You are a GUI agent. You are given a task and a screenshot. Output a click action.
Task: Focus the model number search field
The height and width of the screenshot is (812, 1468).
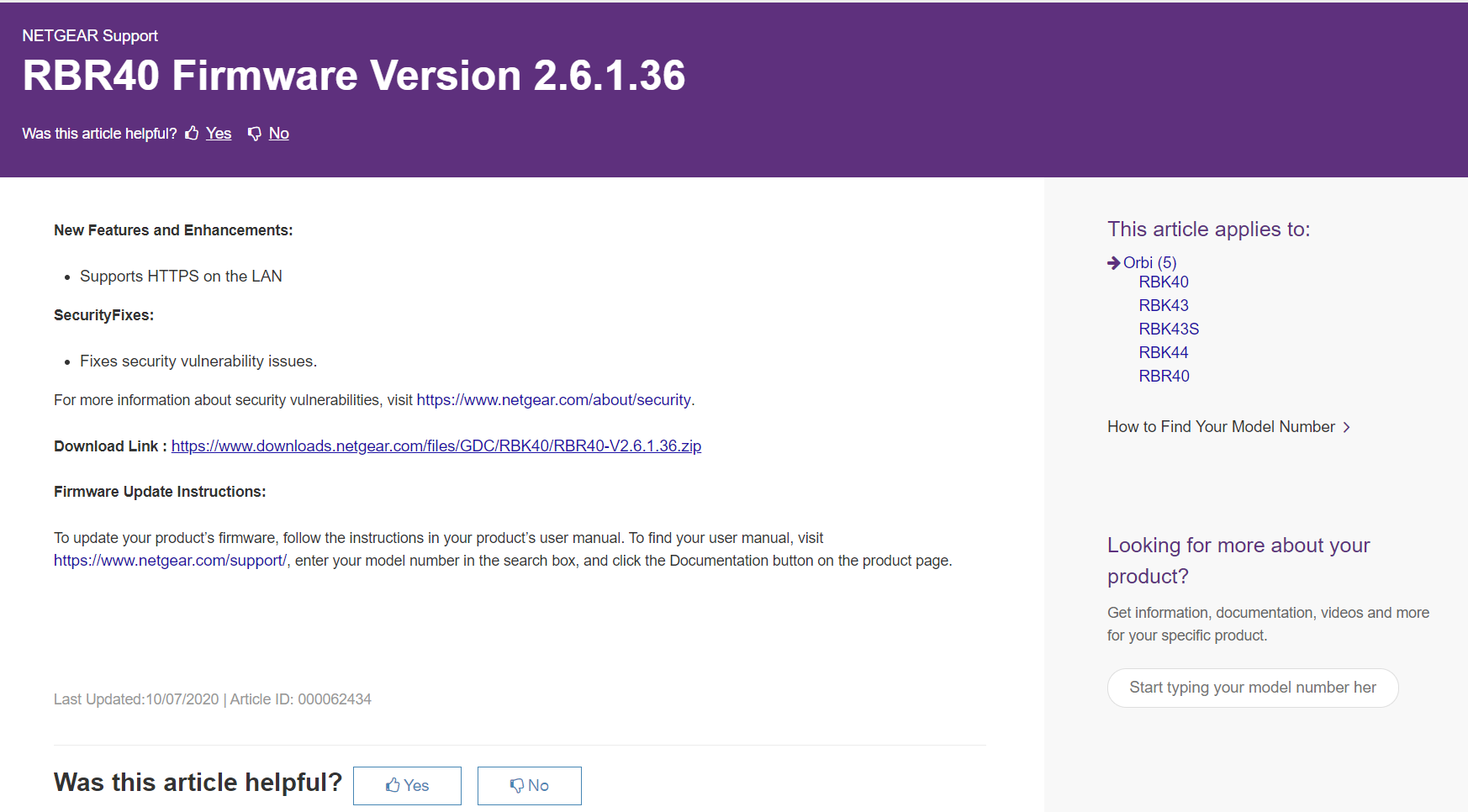tap(1253, 688)
